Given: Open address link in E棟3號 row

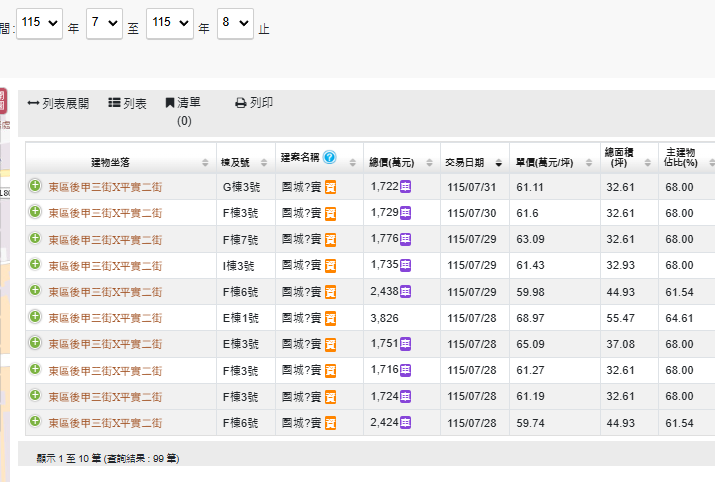Looking at the screenshot, I should point(105,344).
